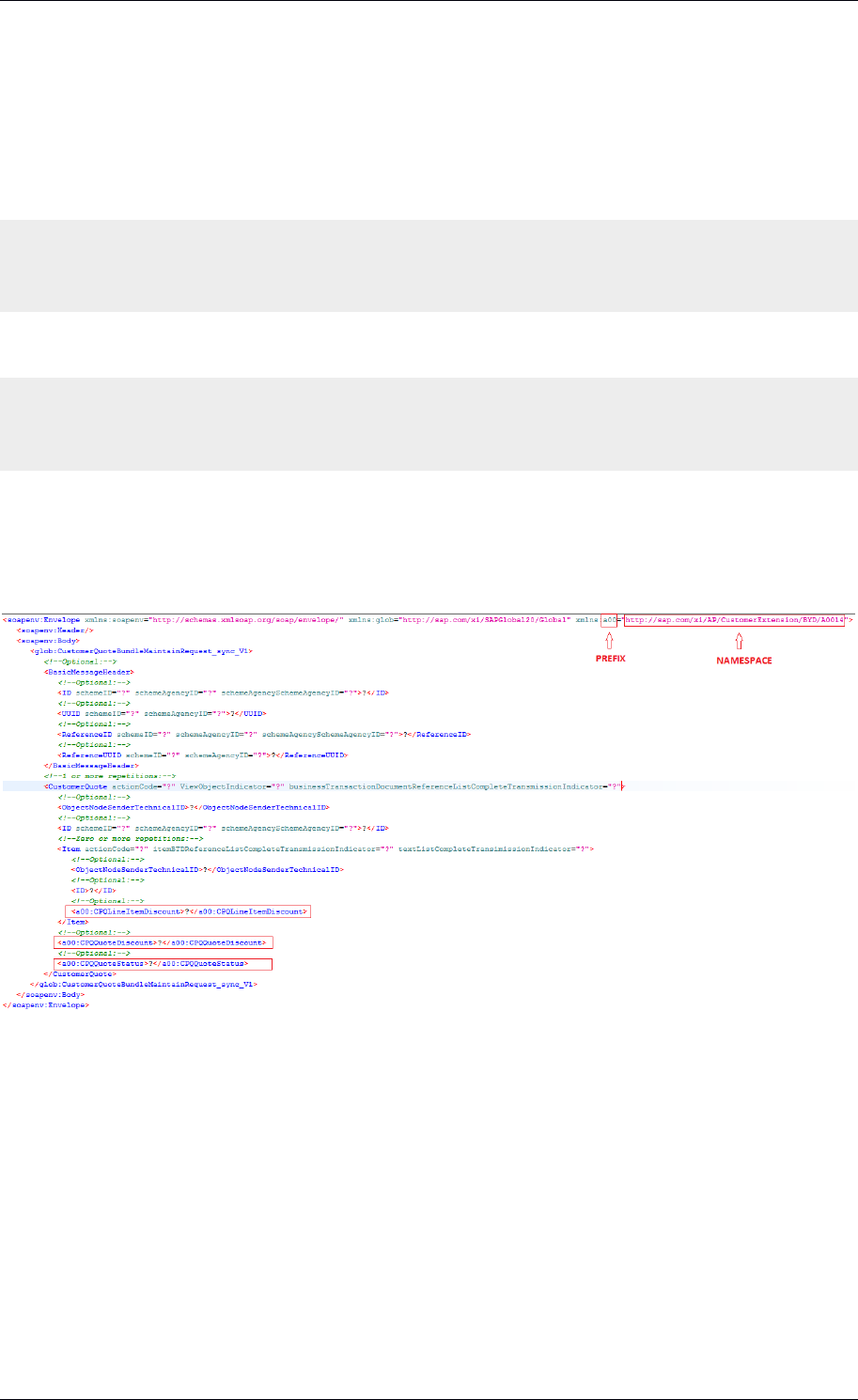The width and height of the screenshot is (858, 1400).
Task: Select the closing /soapenv:Body tag
Action: click(x=51, y=994)
